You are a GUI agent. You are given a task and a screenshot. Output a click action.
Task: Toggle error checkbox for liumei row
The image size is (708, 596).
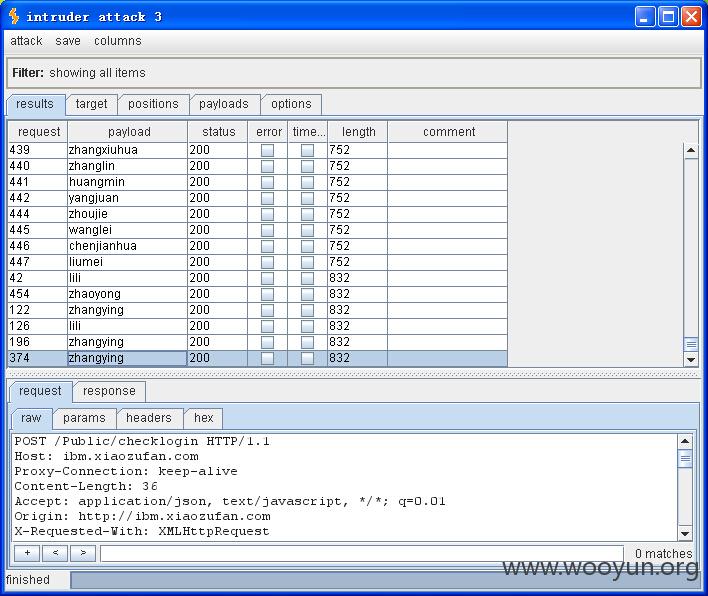pos(267,262)
